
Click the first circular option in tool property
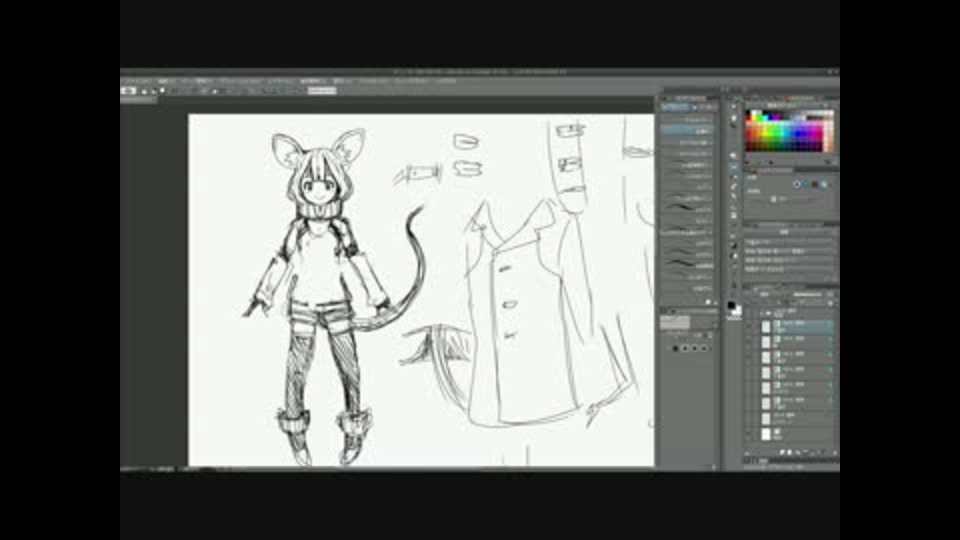point(797,184)
